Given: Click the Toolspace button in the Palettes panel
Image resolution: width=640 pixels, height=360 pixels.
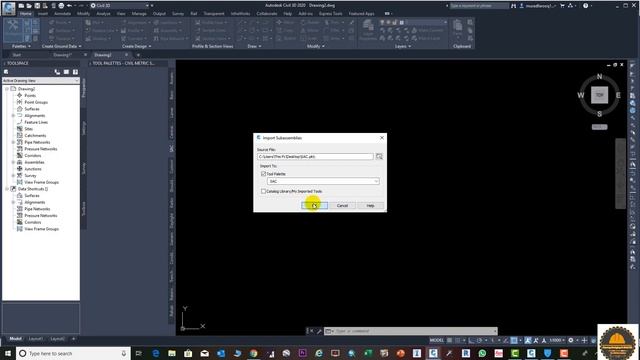Looking at the screenshot, I should pyautogui.click(x=13, y=29).
